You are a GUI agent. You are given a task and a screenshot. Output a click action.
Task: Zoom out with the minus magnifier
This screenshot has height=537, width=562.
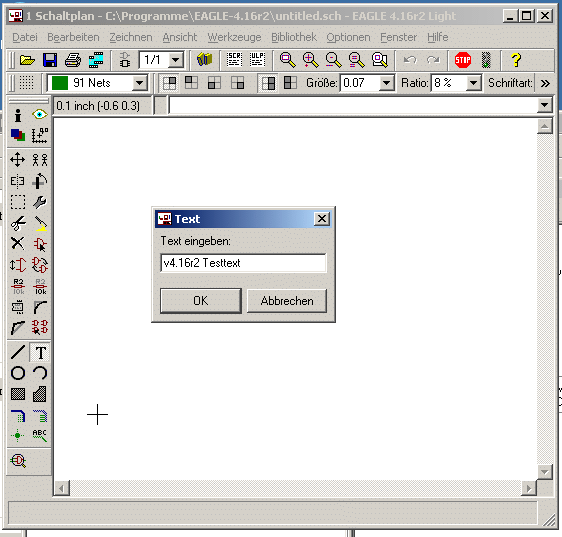coord(333,60)
